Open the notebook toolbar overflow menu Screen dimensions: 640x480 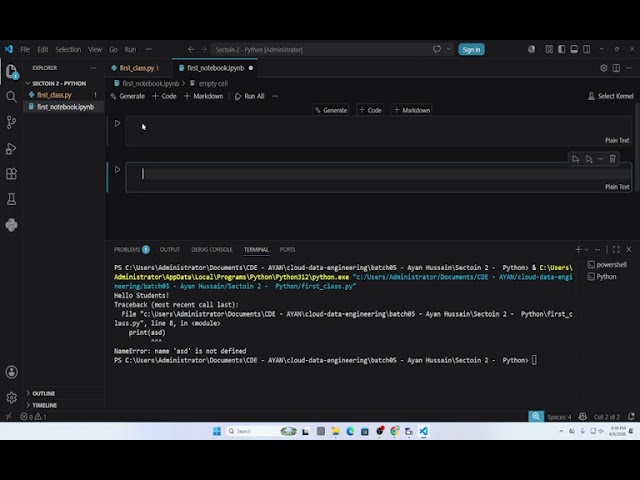coord(275,96)
